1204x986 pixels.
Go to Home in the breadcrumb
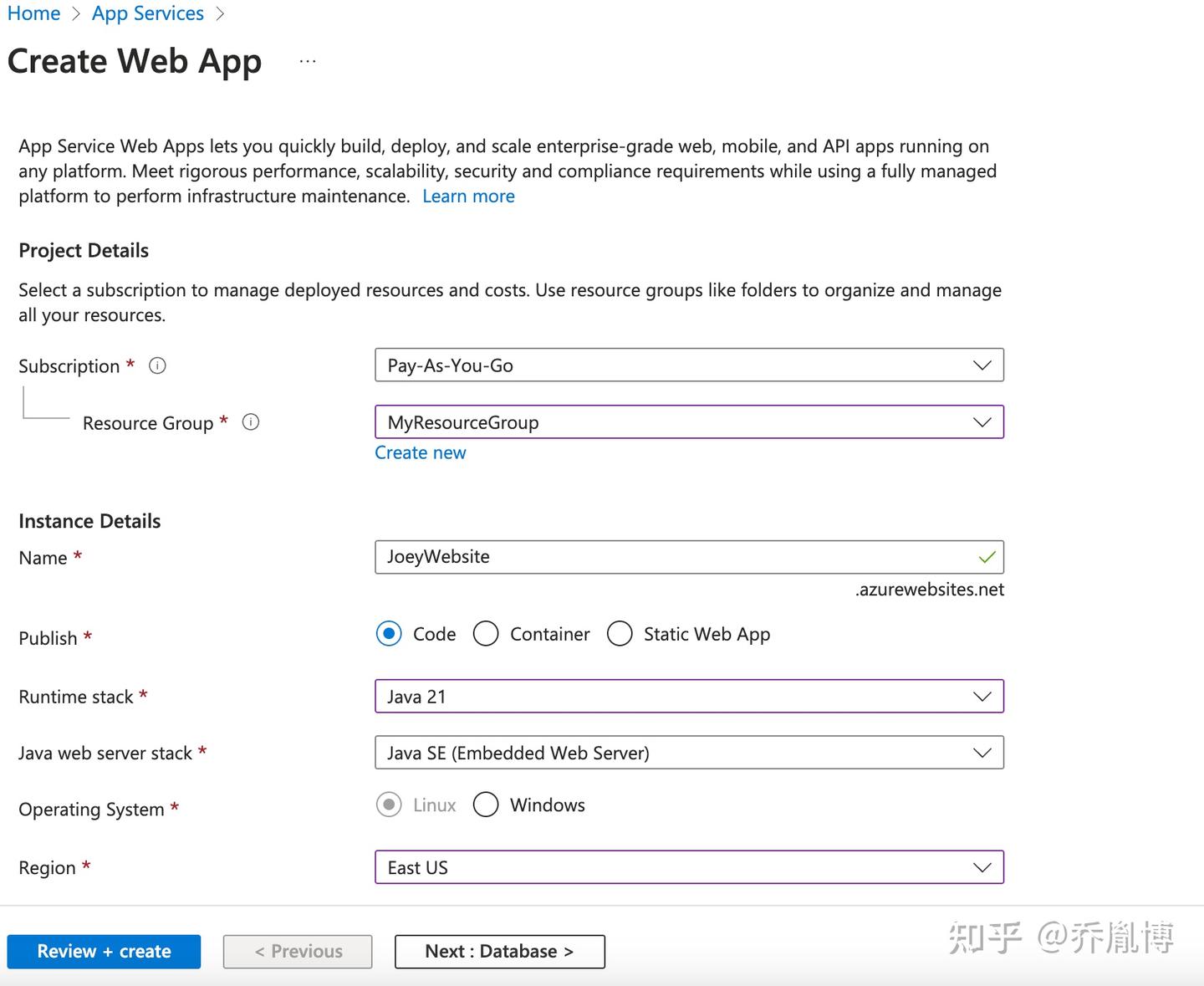33,13
